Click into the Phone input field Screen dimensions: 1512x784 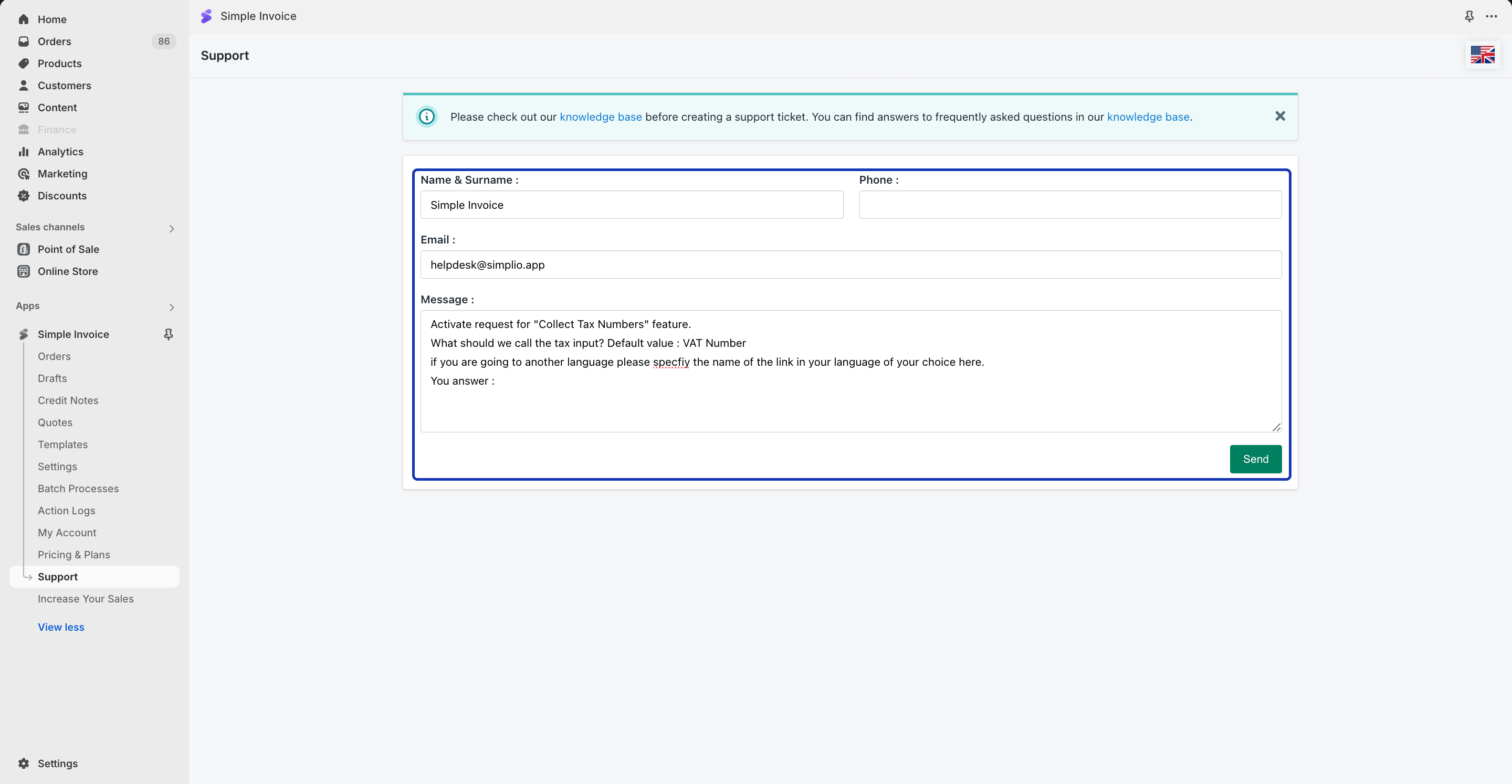coord(1069,205)
